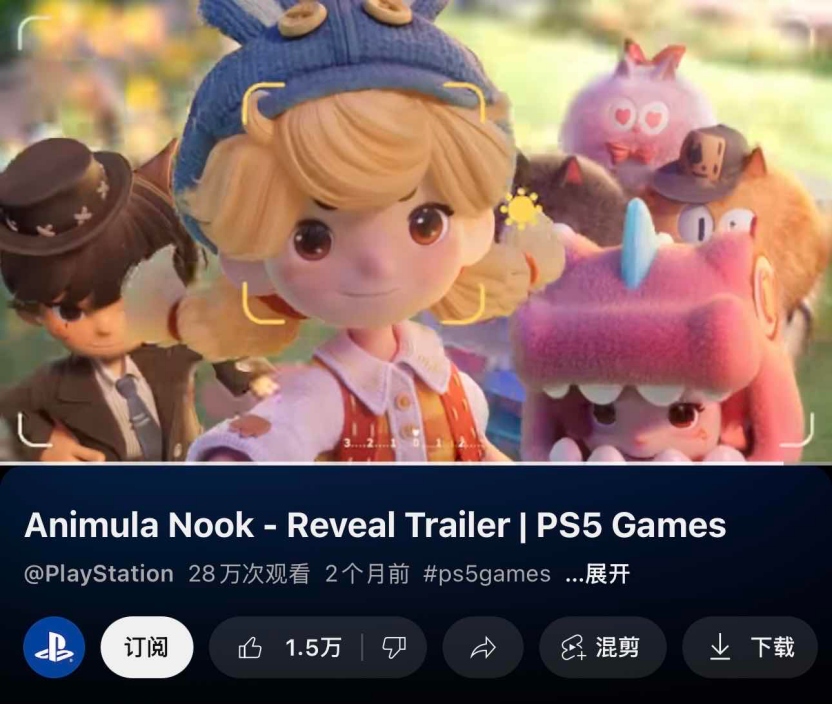The image size is (832, 704).
Task: Click the video progress bar below player
Action: tap(416, 463)
